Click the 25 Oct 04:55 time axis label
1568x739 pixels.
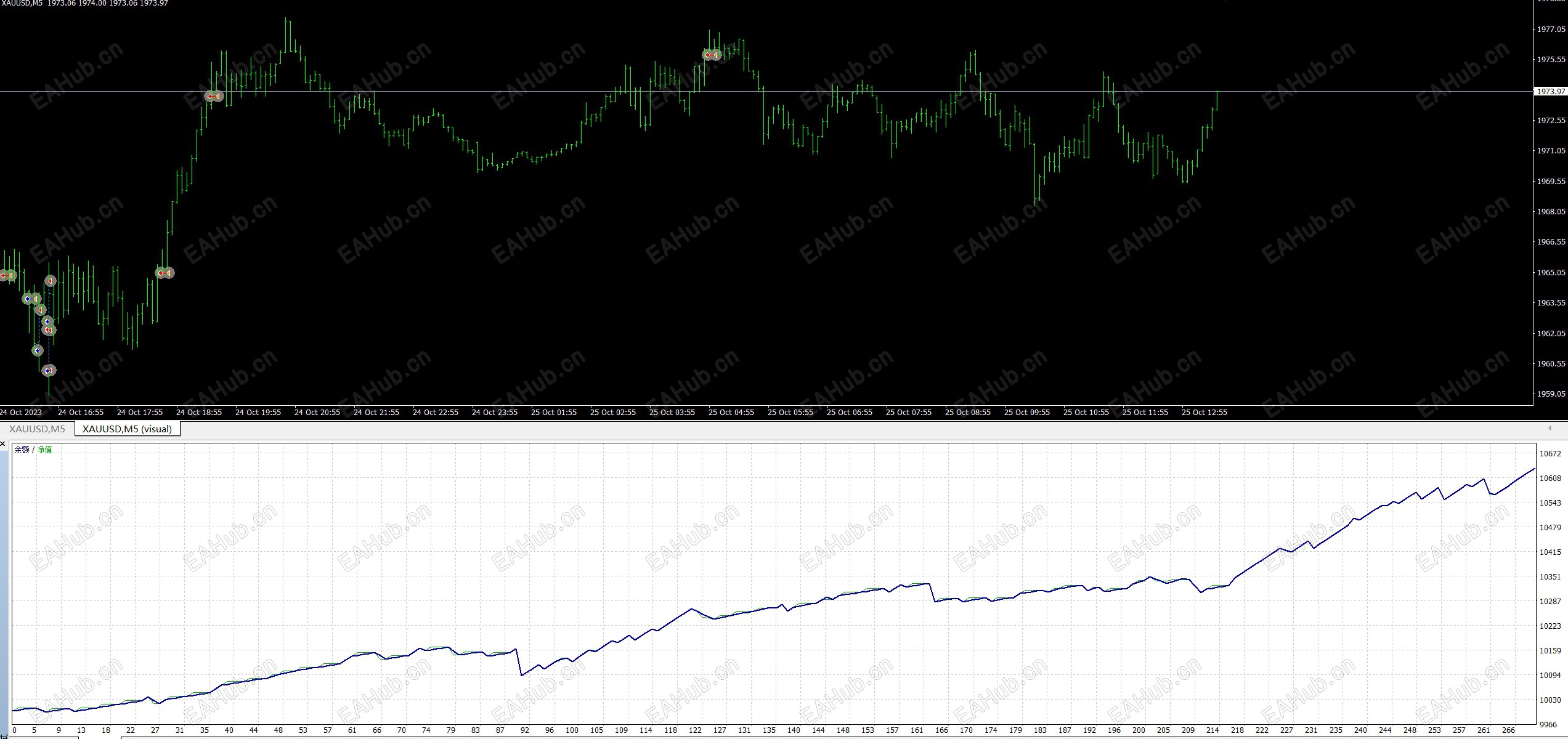731,412
